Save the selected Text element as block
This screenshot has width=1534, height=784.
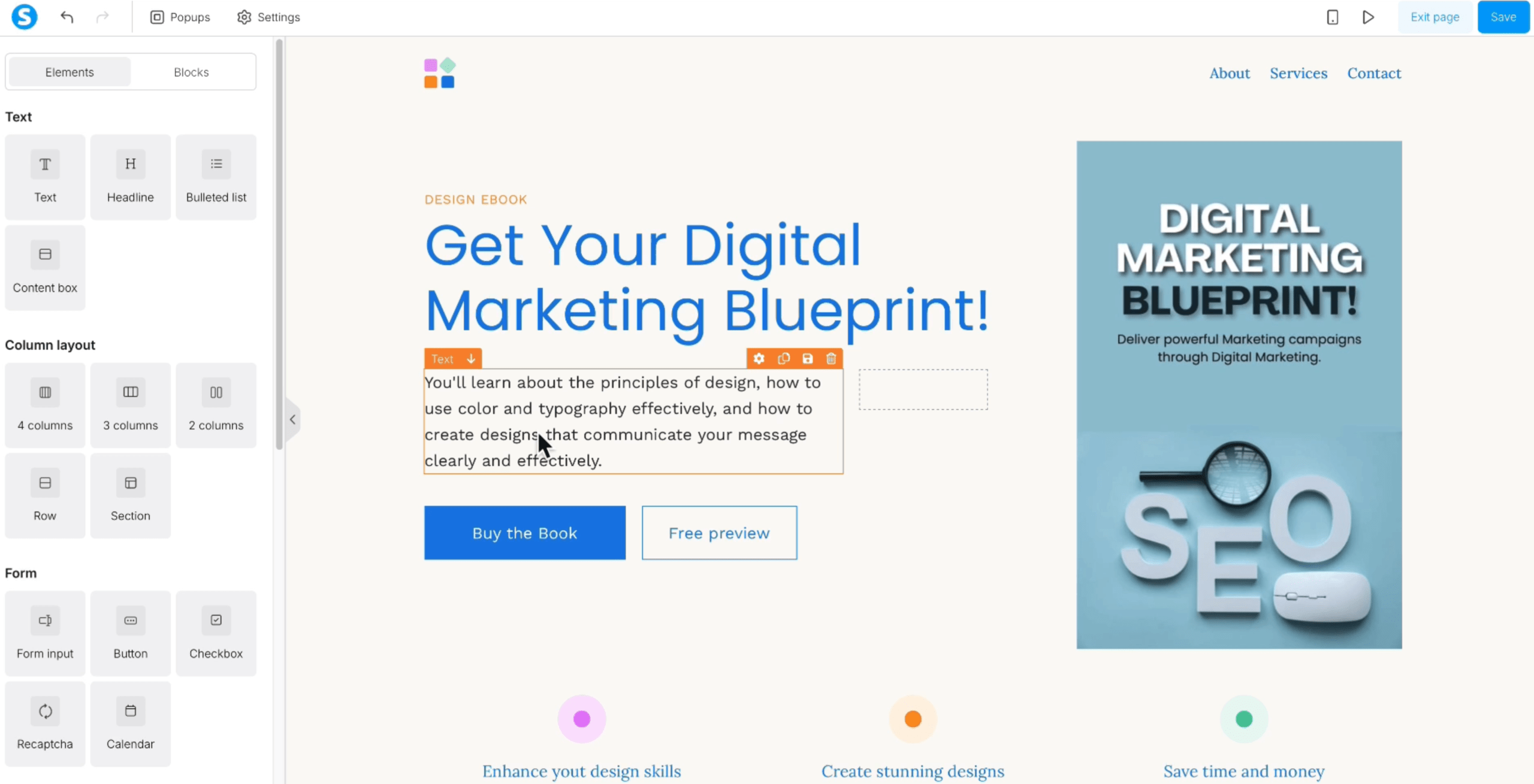point(807,359)
